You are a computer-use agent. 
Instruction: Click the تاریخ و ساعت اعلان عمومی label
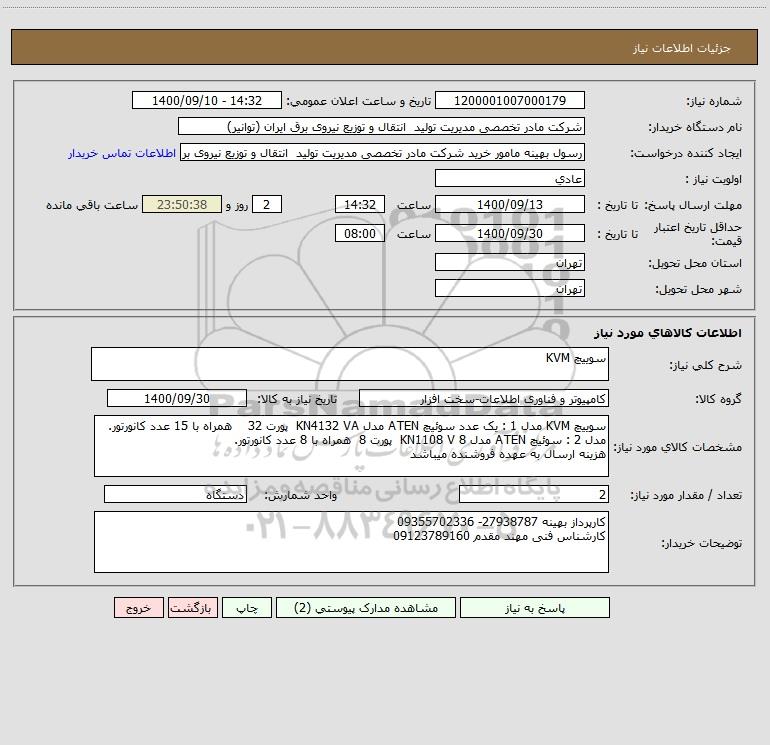tap(358, 101)
